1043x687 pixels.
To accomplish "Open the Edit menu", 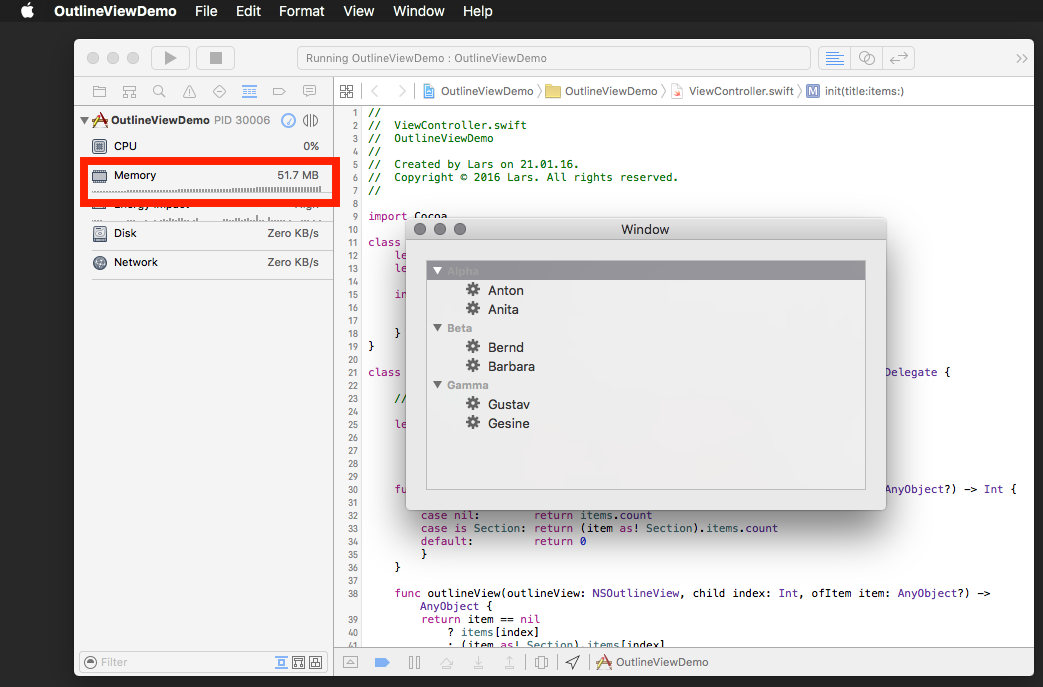I will click(x=248, y=11).
